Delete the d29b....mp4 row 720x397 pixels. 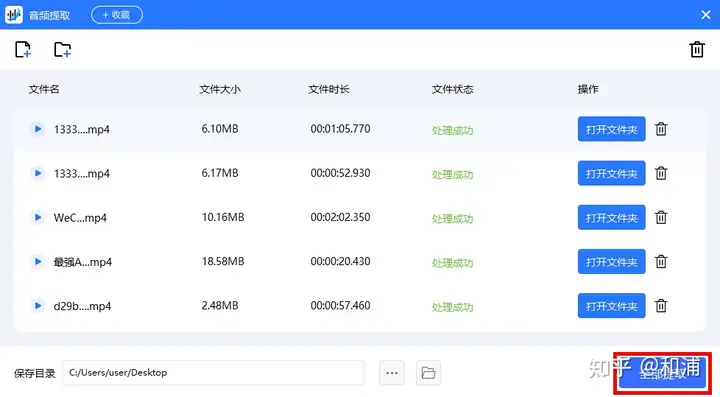pyautogui.click(x=661, y=306)
